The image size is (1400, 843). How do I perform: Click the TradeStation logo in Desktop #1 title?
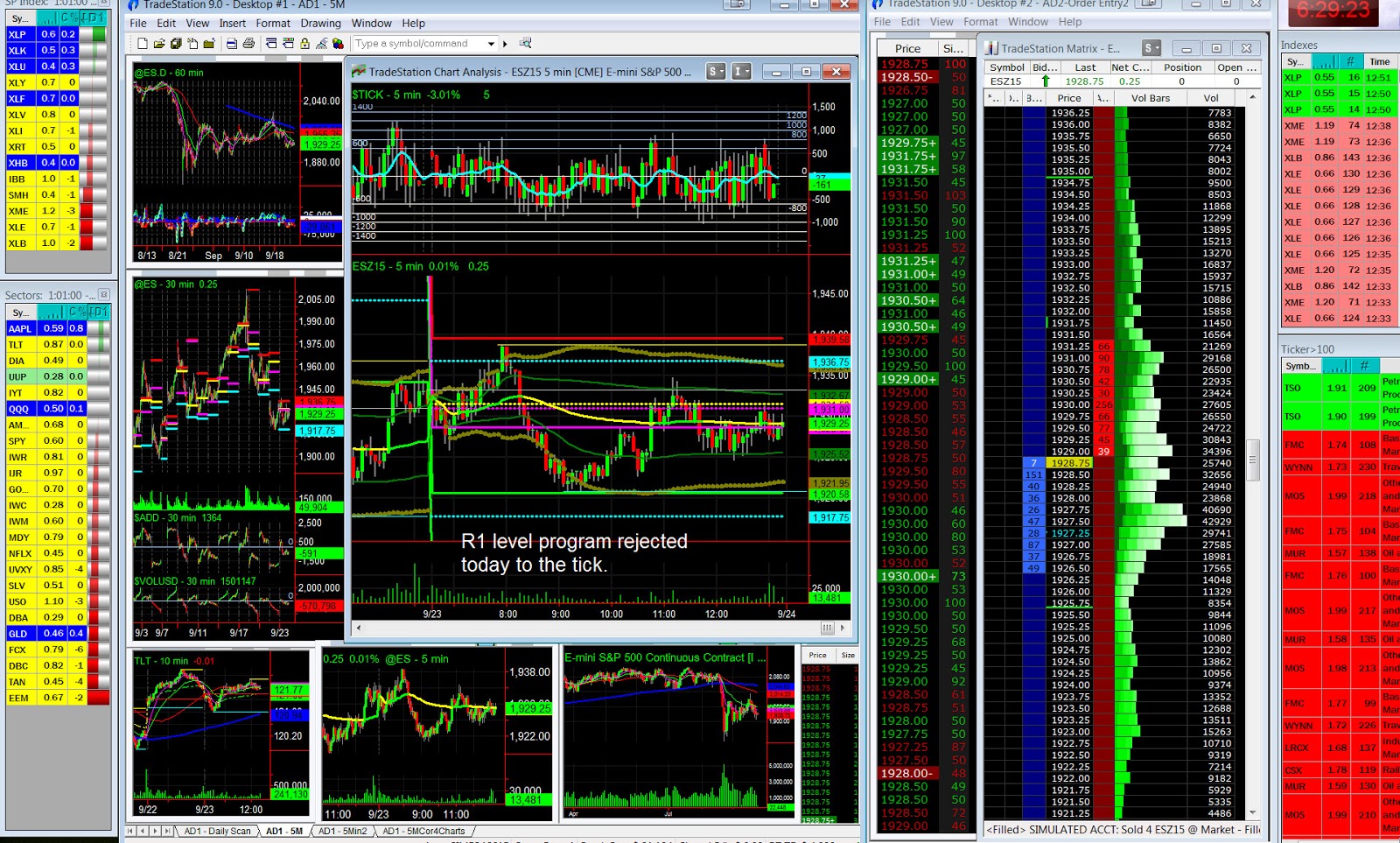coord(134,4)
